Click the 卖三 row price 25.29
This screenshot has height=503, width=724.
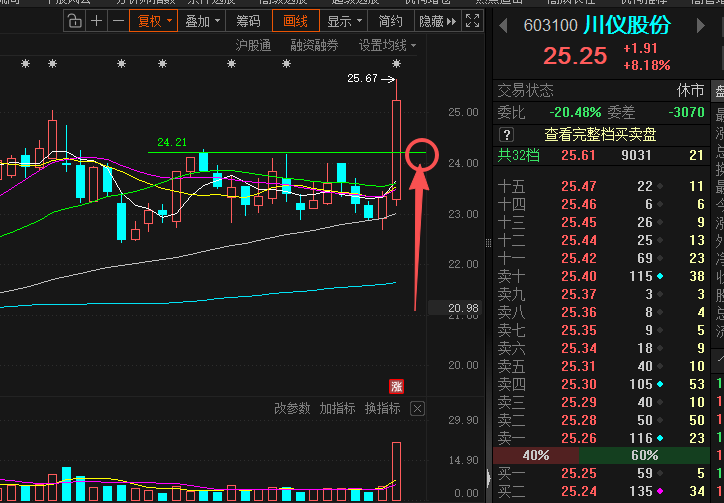point(579,402)
